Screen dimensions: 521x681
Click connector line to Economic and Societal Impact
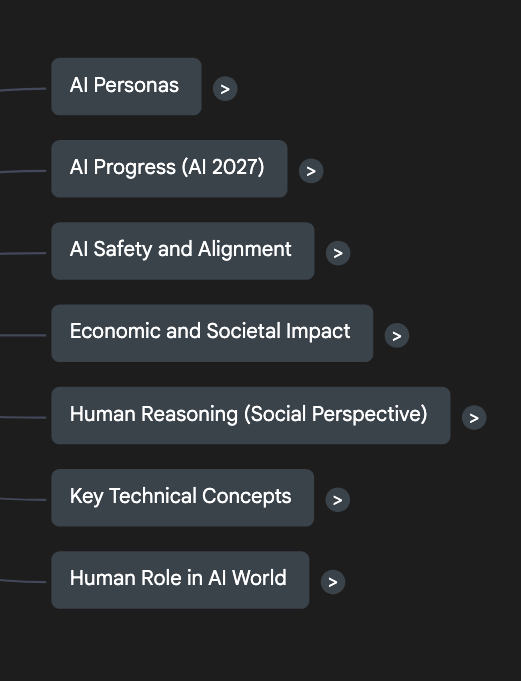click(23, 335)
